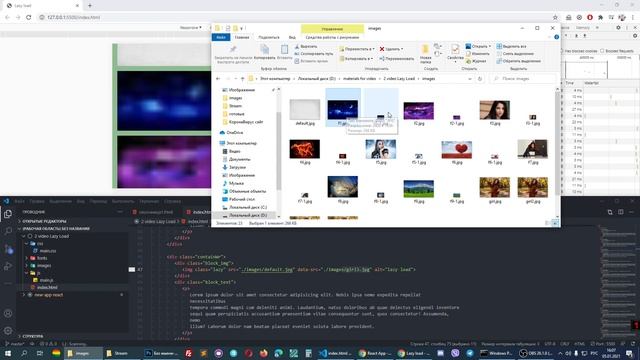
Task: Expand 'Структура' outline section in VS Code
Action: (x=33, y=336)
